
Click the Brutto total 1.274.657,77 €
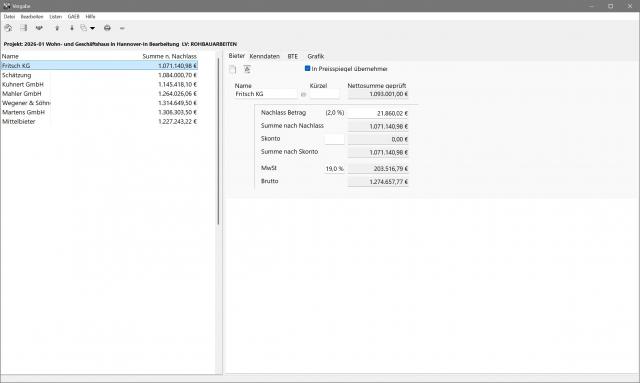378,182
